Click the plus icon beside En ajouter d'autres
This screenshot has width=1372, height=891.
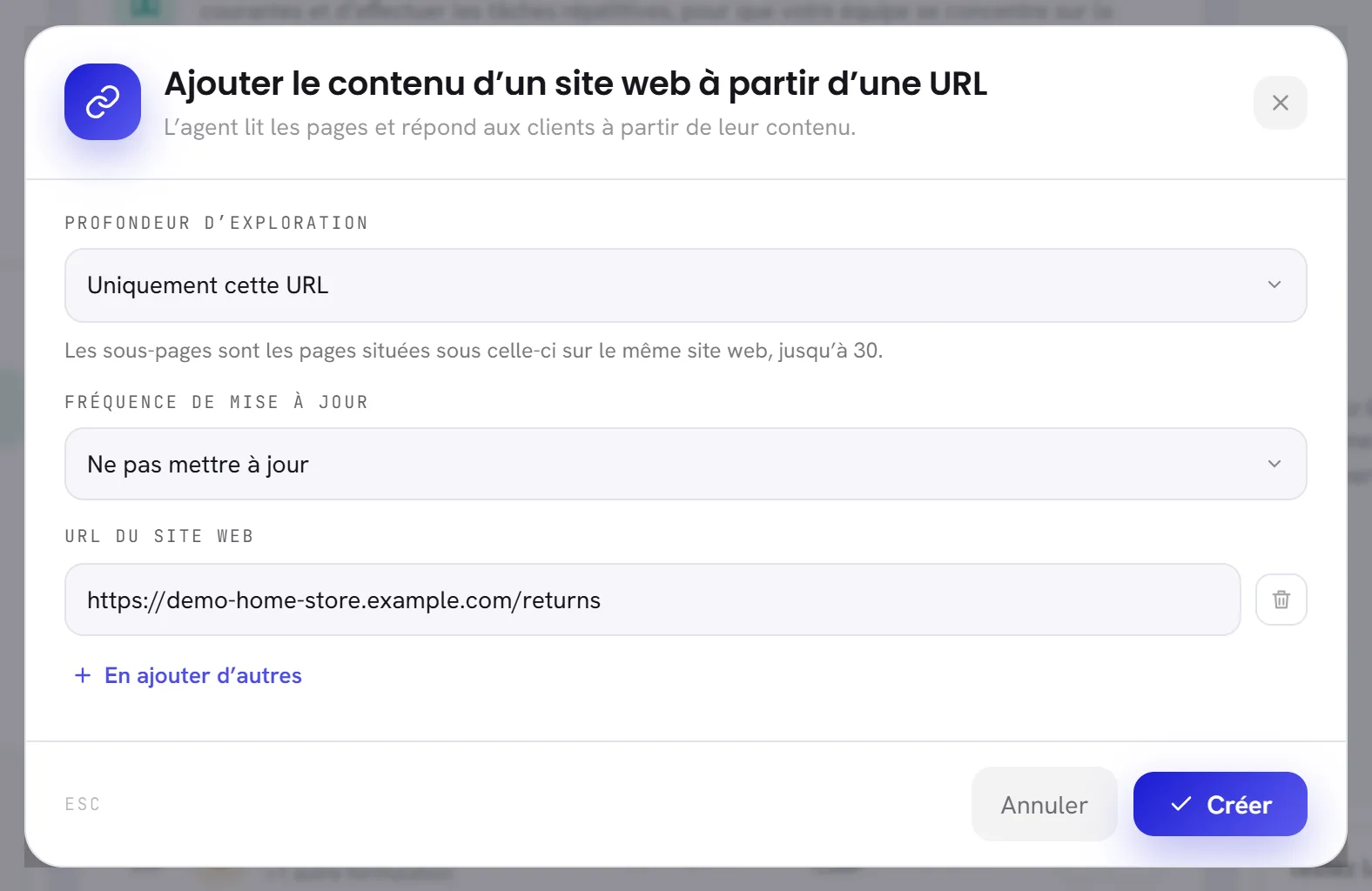[x=83, y=675]
